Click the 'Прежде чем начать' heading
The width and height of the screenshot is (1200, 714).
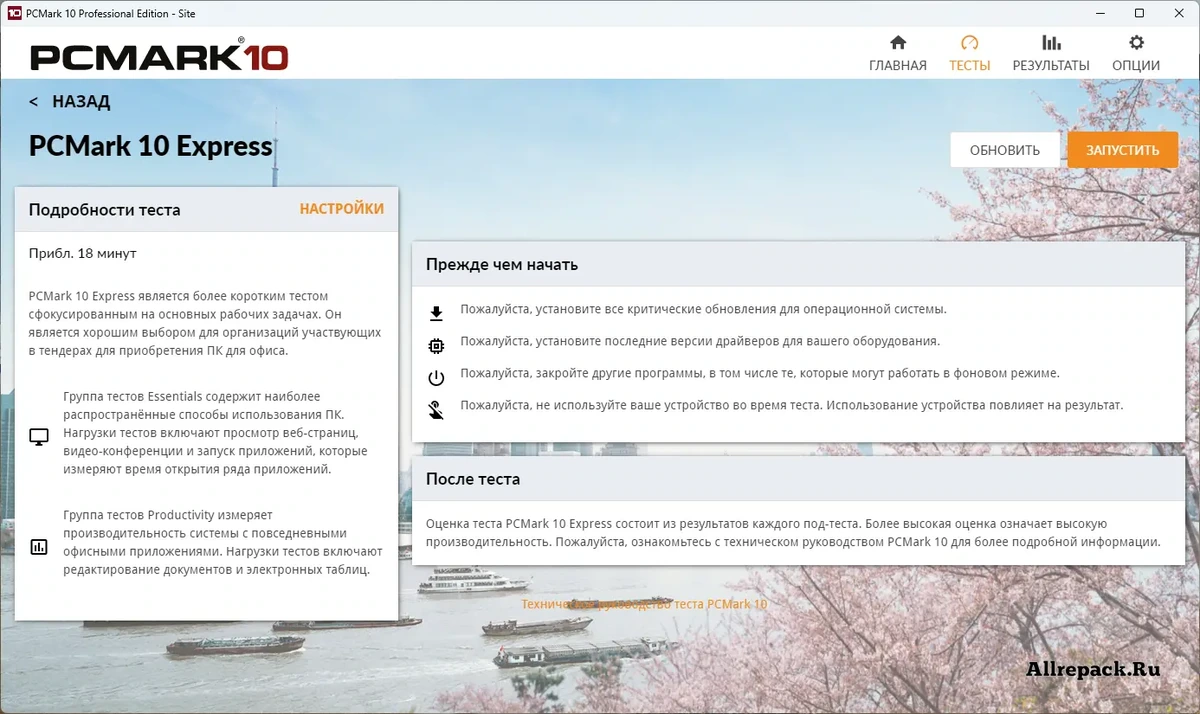[x=502, y=265]
